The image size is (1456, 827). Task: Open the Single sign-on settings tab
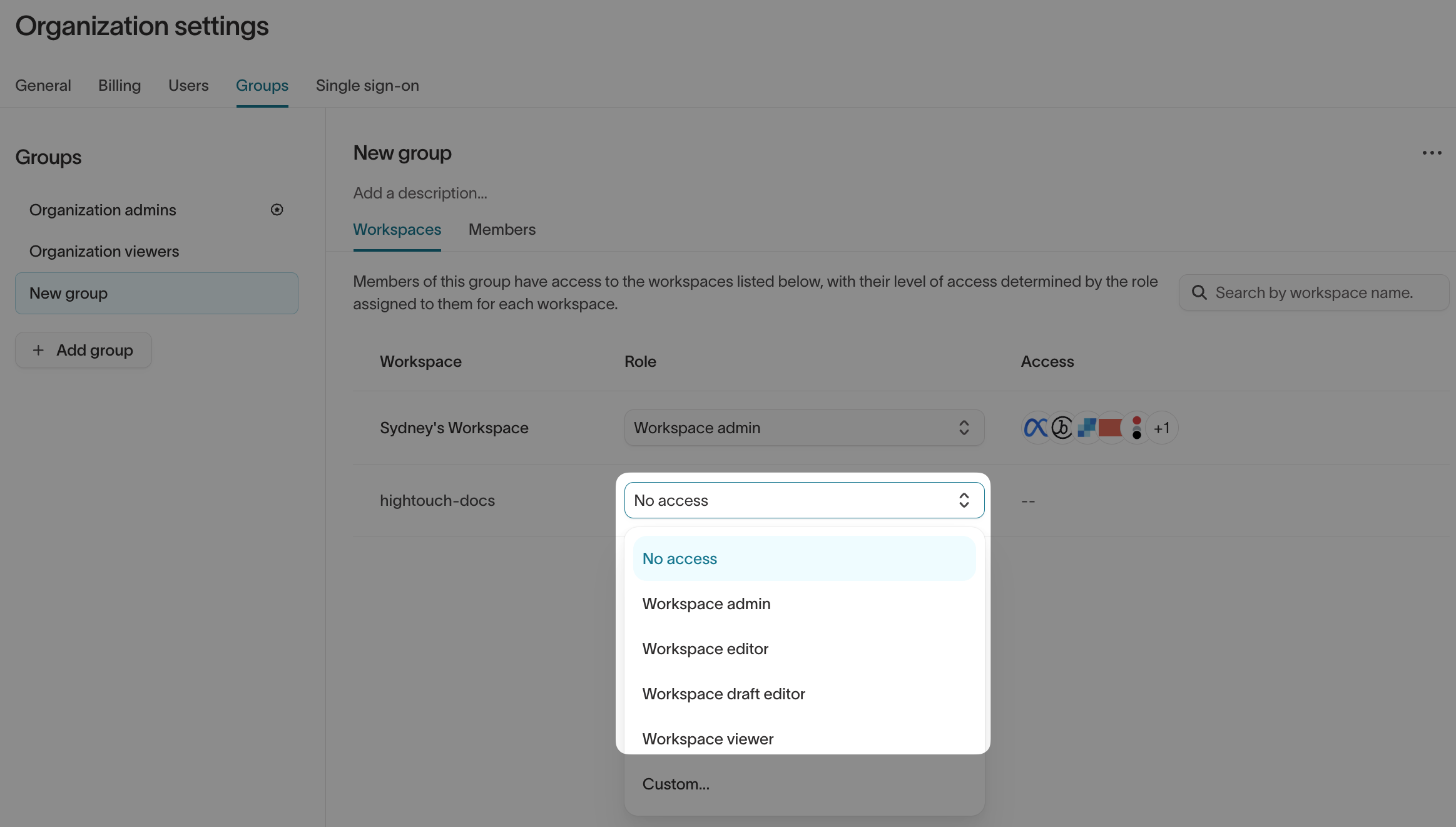[367, 85]
